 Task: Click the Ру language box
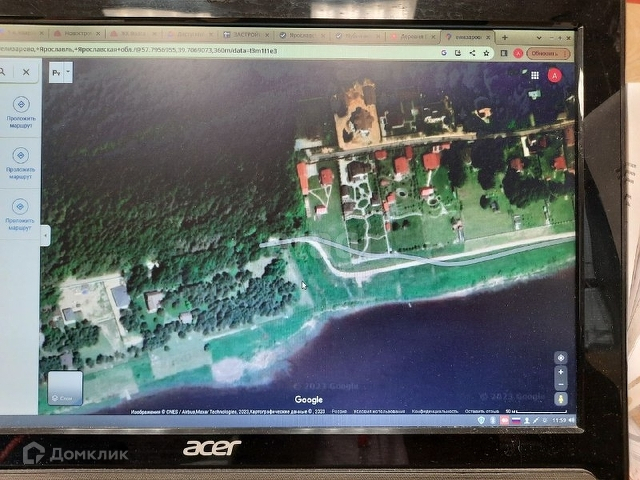tap(56, 72)
